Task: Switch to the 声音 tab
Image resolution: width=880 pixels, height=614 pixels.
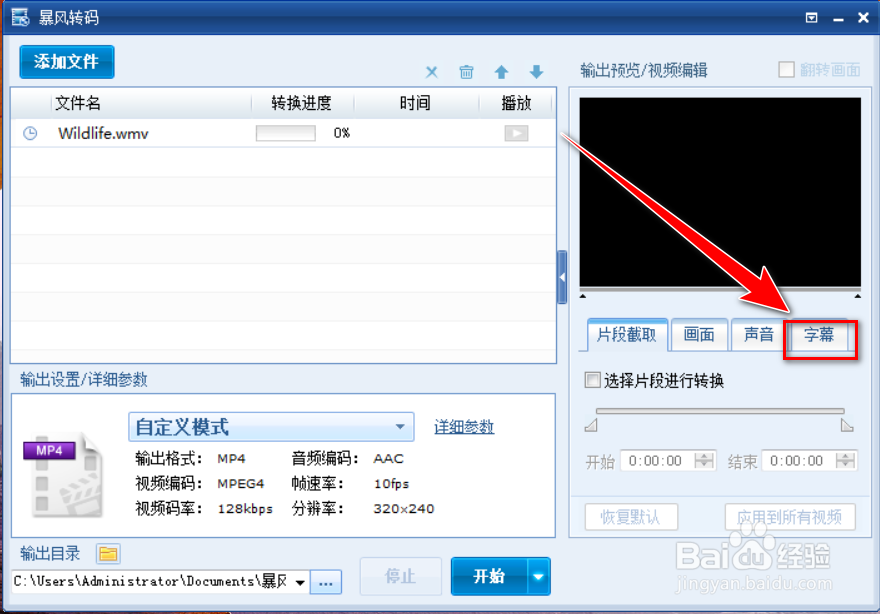Action: (x=758, y=335)
